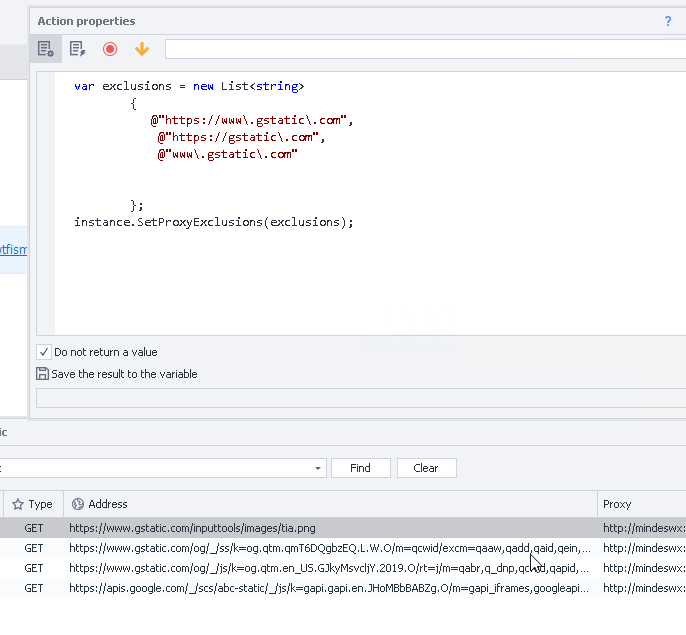Open help via the question mark icon

click(x=668, y=21)
